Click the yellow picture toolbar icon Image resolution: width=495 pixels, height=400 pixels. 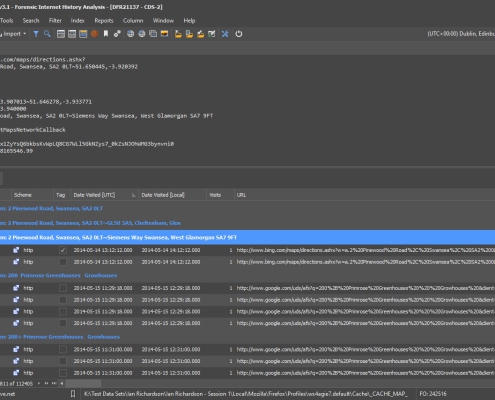[x=164, y=34]
